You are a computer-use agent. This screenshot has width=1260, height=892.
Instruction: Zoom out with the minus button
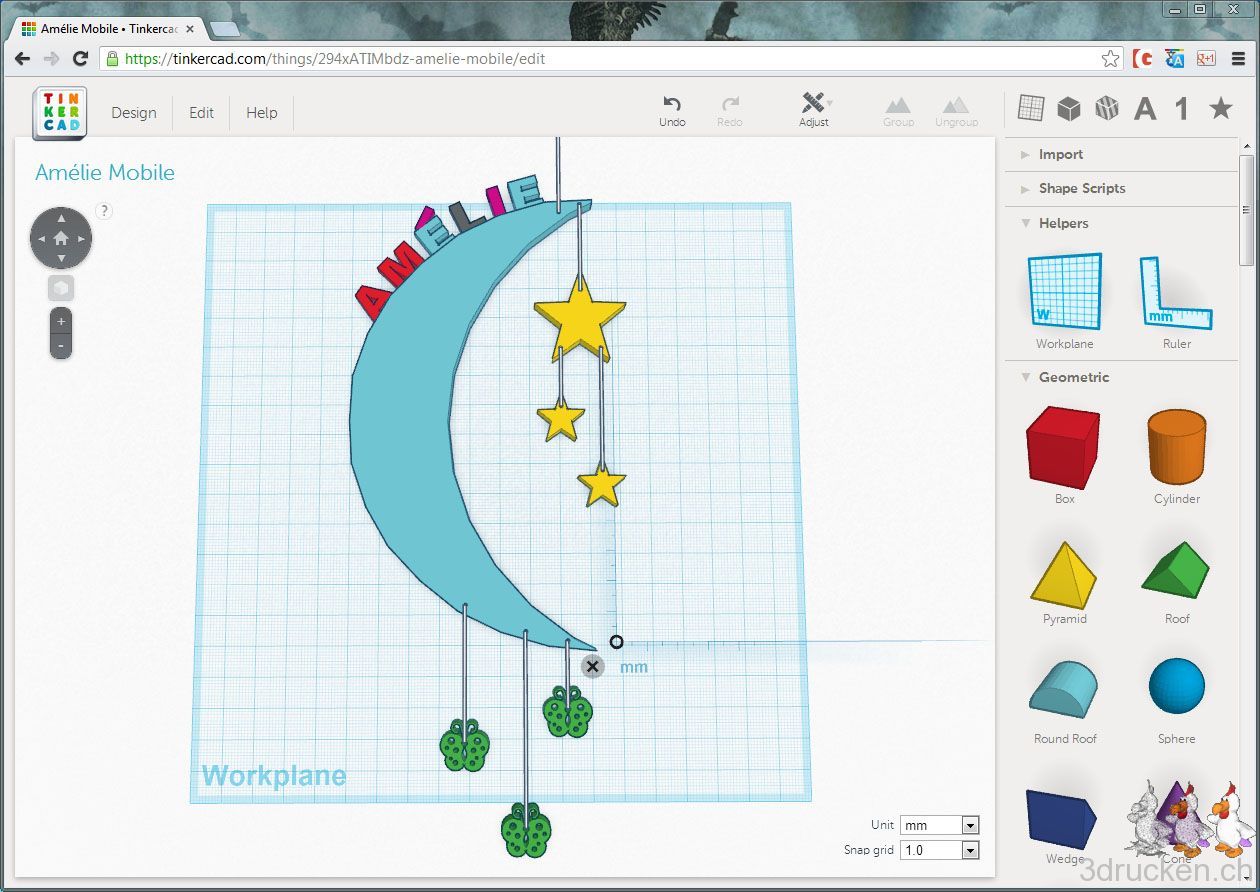[x=61, y=346]
